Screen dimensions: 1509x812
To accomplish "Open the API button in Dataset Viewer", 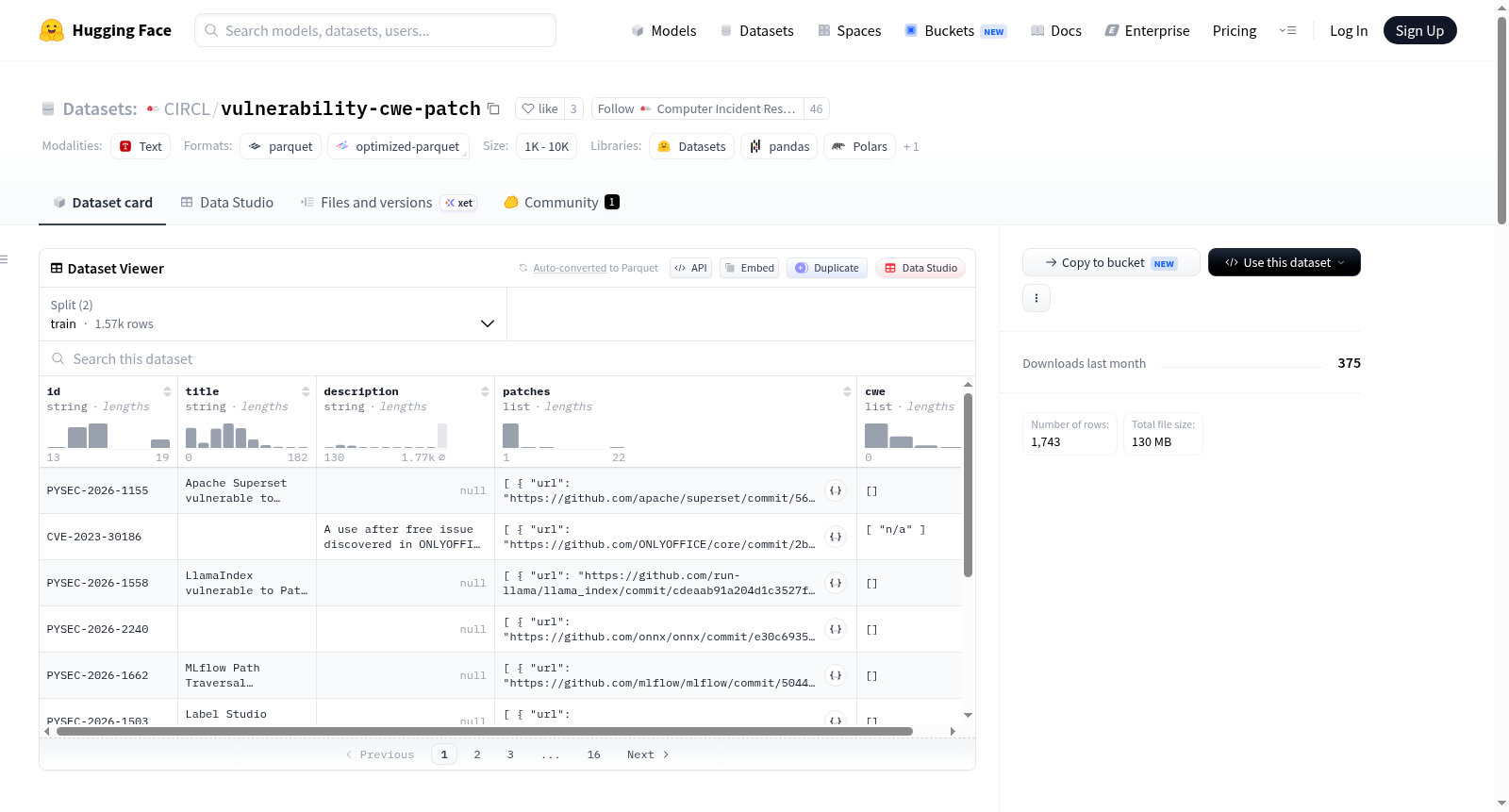I will [690, 268].
